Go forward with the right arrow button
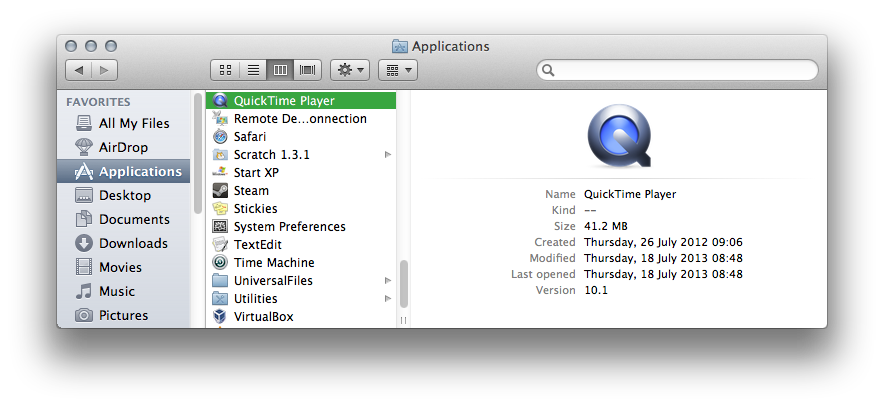This screenshot has width=884, height=407. [x=104, y=70]
